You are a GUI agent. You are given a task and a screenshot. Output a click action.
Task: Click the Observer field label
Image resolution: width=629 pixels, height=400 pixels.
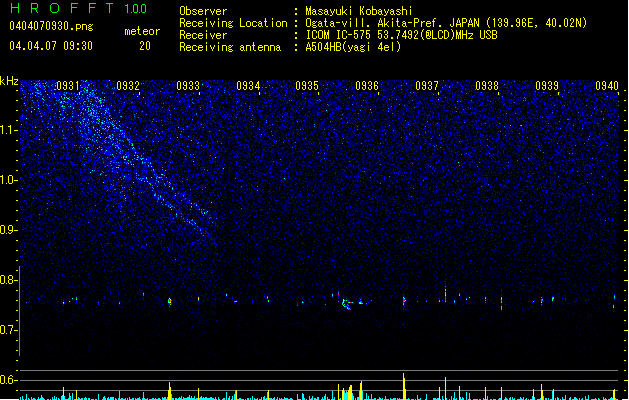point(203,11)
